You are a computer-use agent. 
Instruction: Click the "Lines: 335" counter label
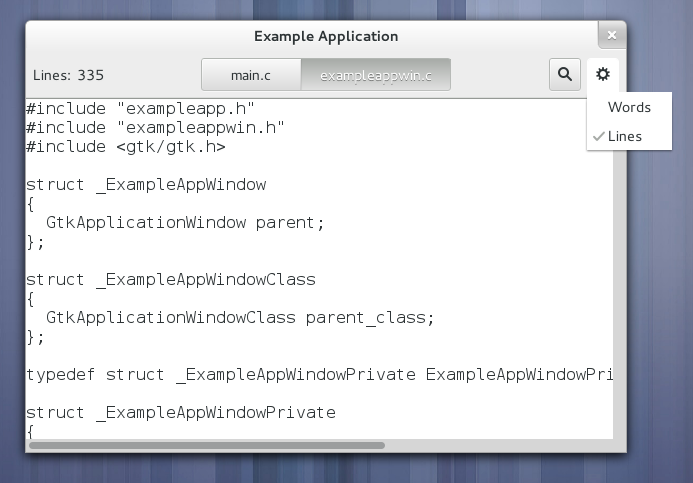coord(68,75)
